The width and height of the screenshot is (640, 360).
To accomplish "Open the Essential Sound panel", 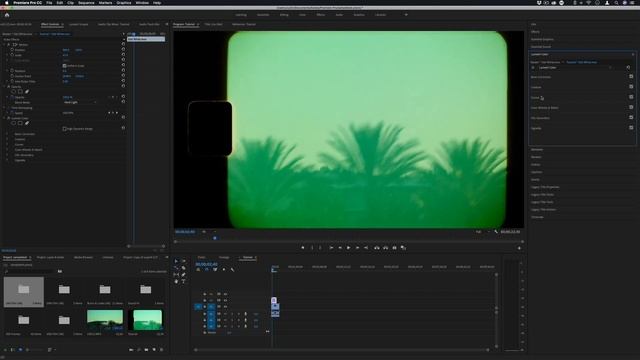I will pyautogui.click(x=541, y=47).
